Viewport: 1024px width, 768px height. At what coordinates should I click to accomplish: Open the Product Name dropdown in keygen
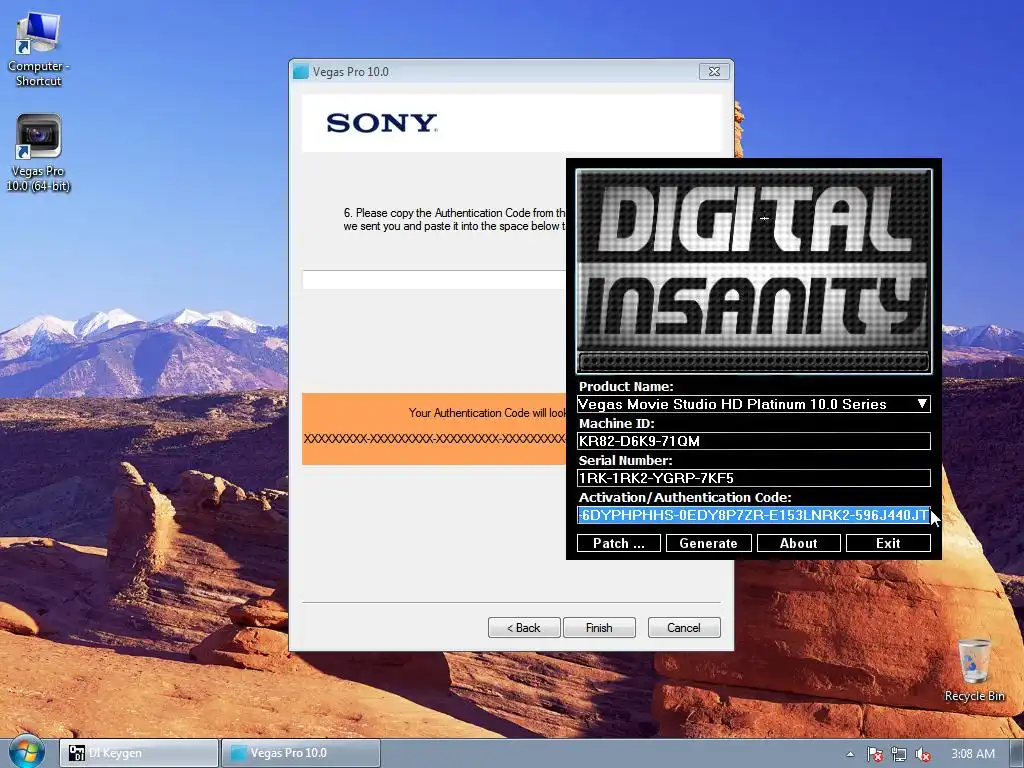pyautogui.click(x=754, y=404)
